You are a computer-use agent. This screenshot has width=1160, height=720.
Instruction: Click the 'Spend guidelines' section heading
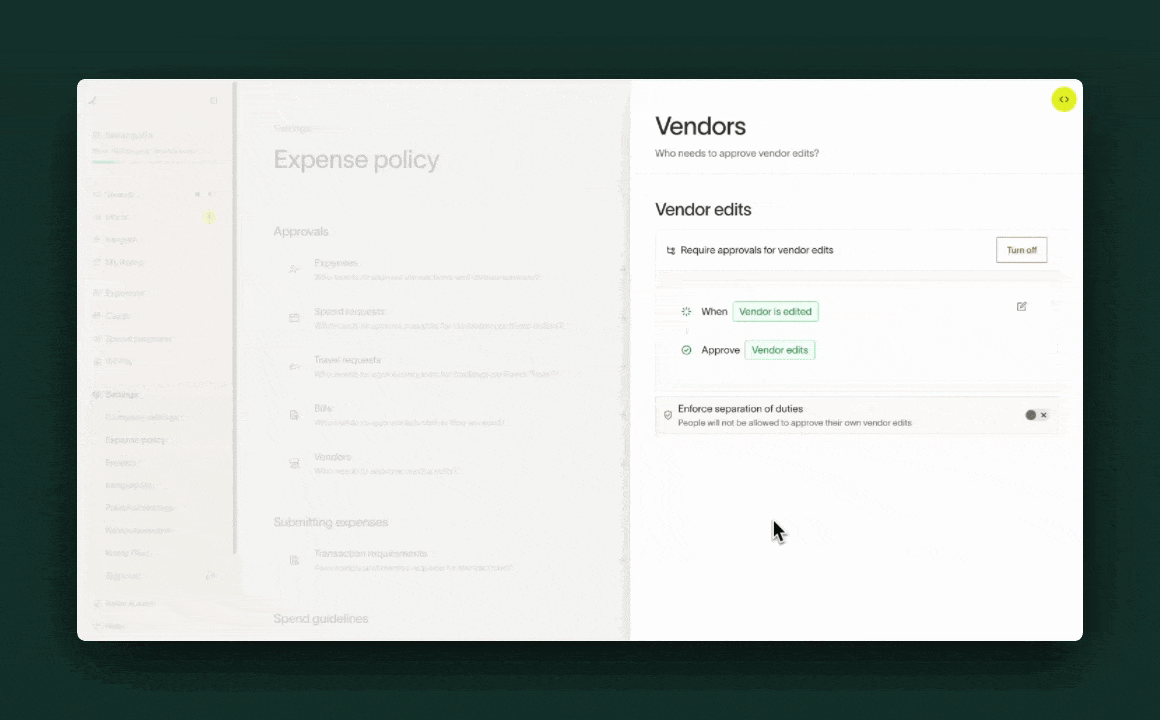coord(320,619)
